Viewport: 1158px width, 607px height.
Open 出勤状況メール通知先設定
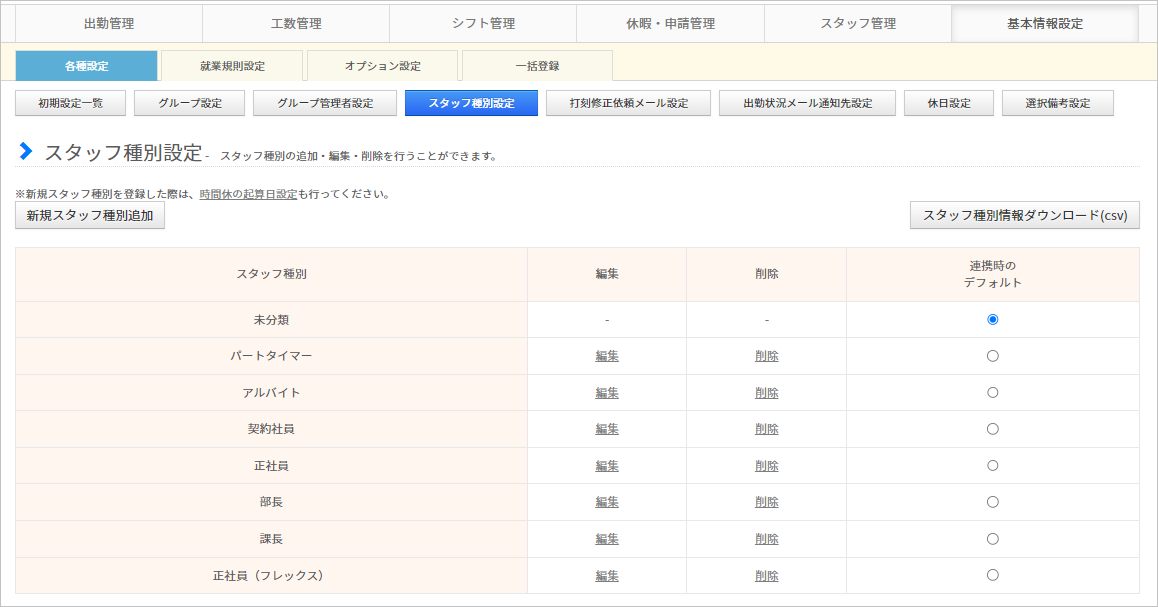(807, 103)
